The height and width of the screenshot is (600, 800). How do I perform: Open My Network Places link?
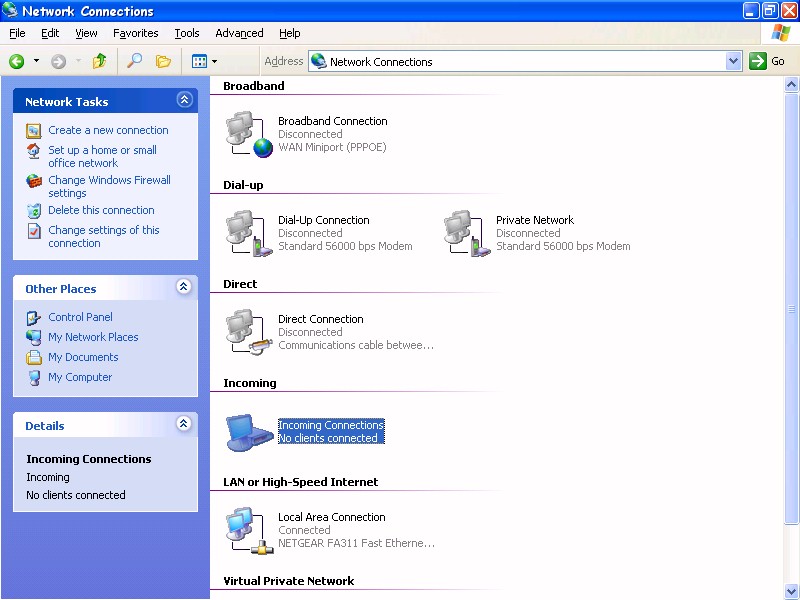pos(93,337)
